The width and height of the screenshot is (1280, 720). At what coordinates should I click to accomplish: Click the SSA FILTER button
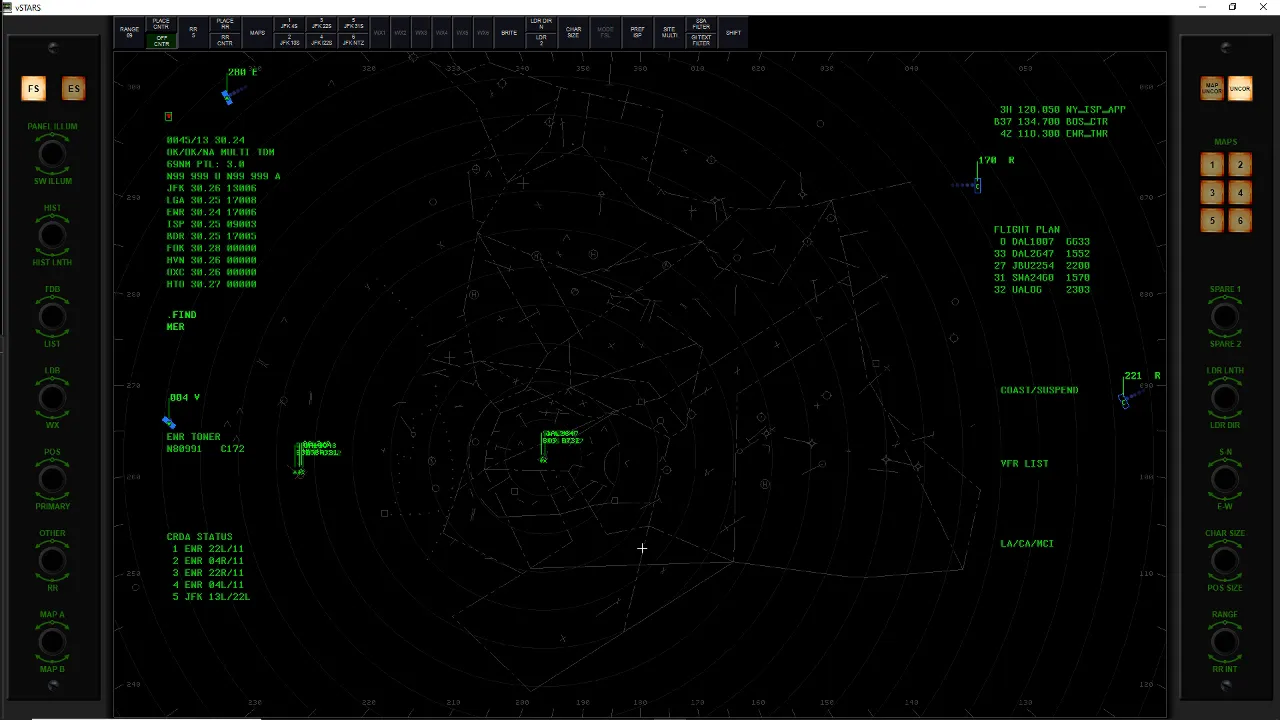click(701, 24)
